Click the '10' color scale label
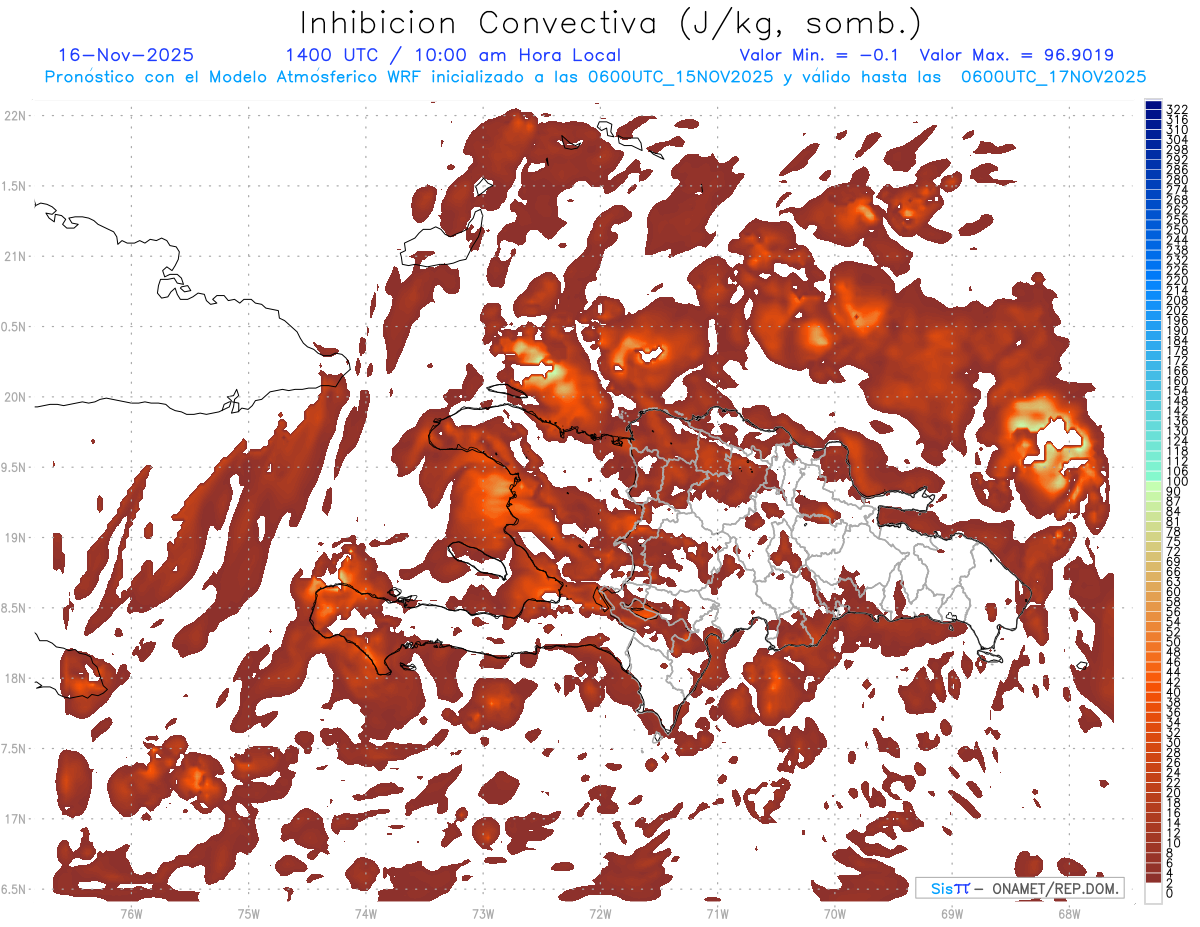 1174,843
